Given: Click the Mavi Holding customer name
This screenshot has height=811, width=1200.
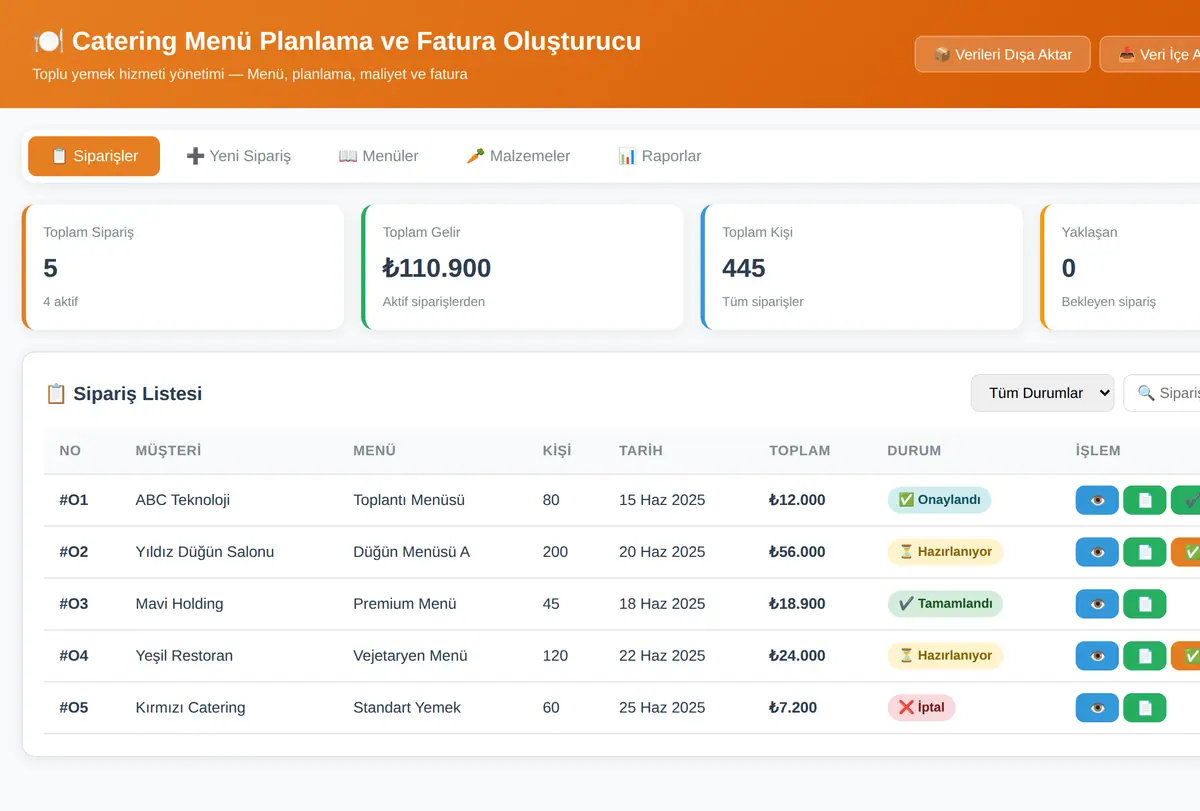Looking at the screenshot, I should [180, 604].
